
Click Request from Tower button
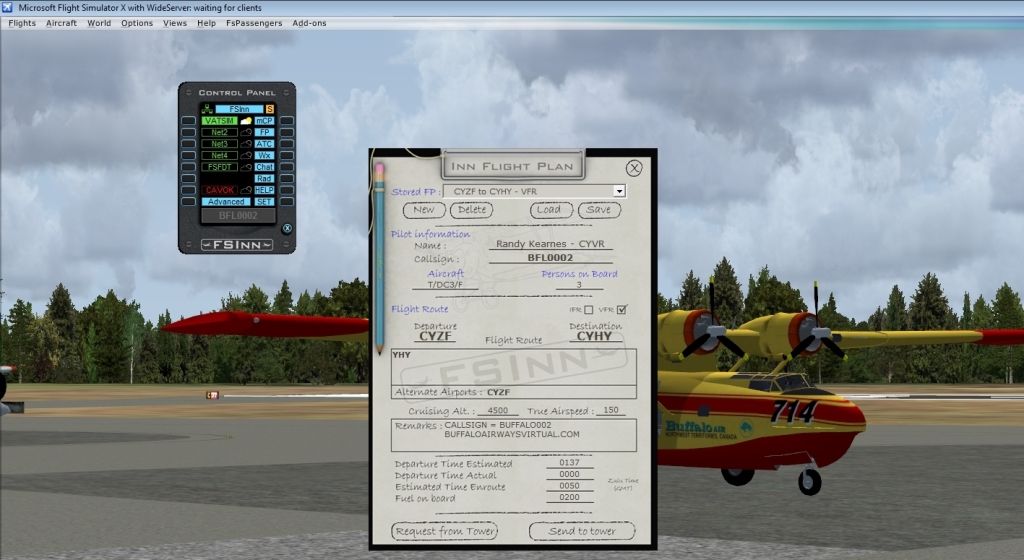click(x=445, y=531)
